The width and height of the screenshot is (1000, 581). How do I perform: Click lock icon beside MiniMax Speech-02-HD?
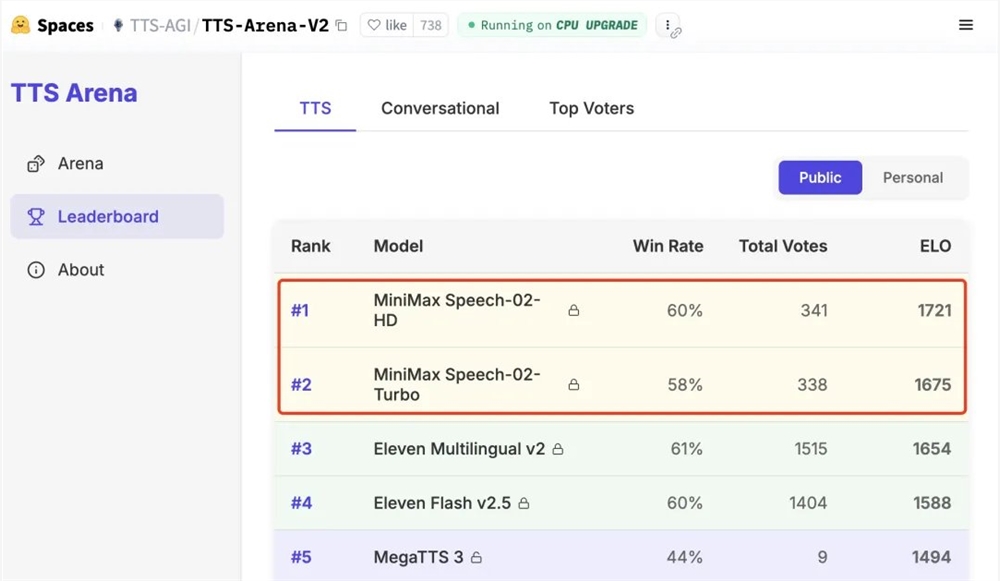tap(574, 311)
